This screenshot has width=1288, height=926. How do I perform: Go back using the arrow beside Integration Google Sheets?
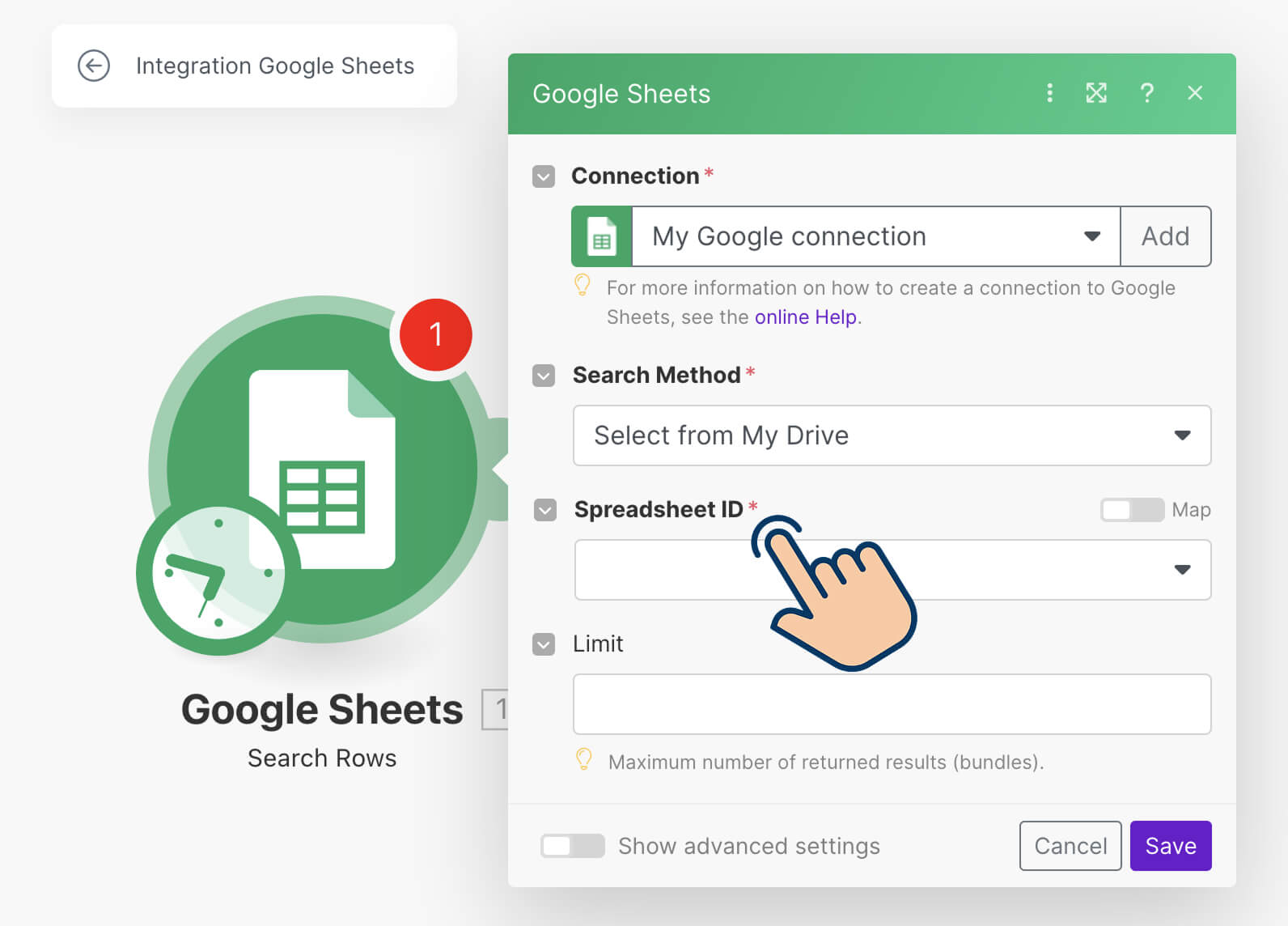[x=94, y=66]
